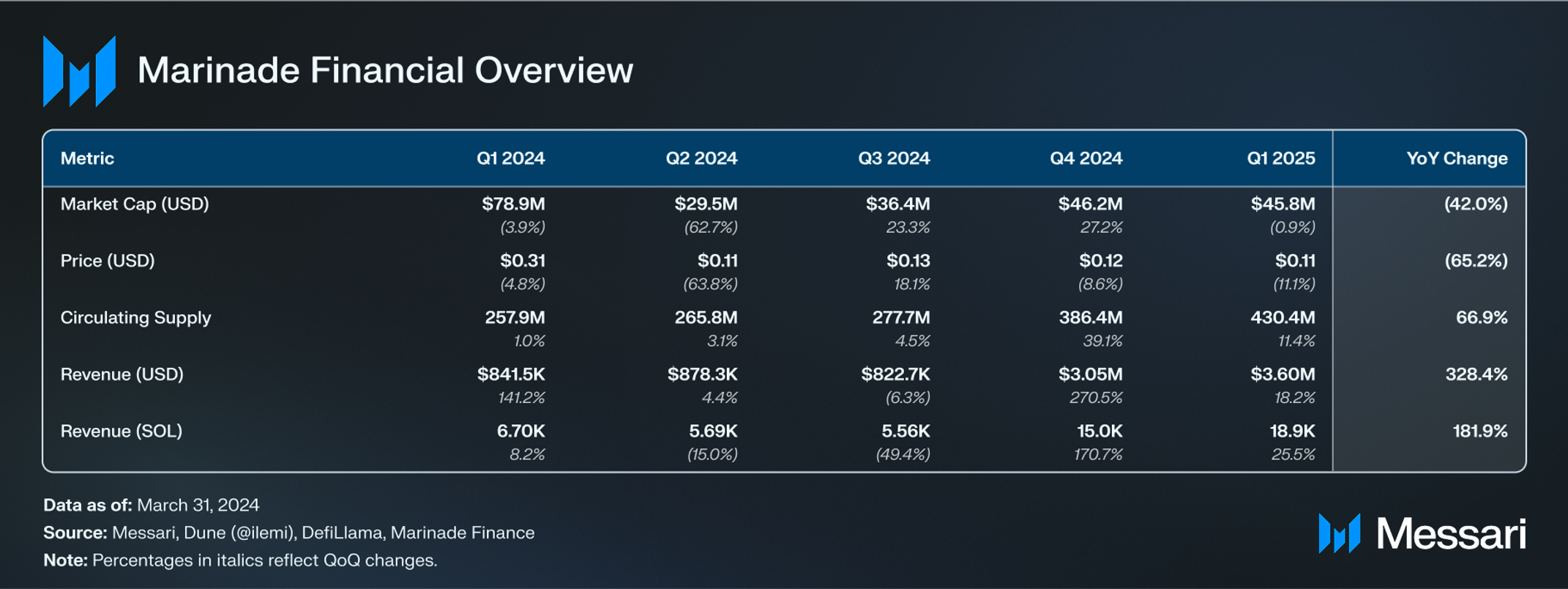
Task: Click the '39.1%' QoQ change value
Action: pyautogui.click(x=1102, y=341)
